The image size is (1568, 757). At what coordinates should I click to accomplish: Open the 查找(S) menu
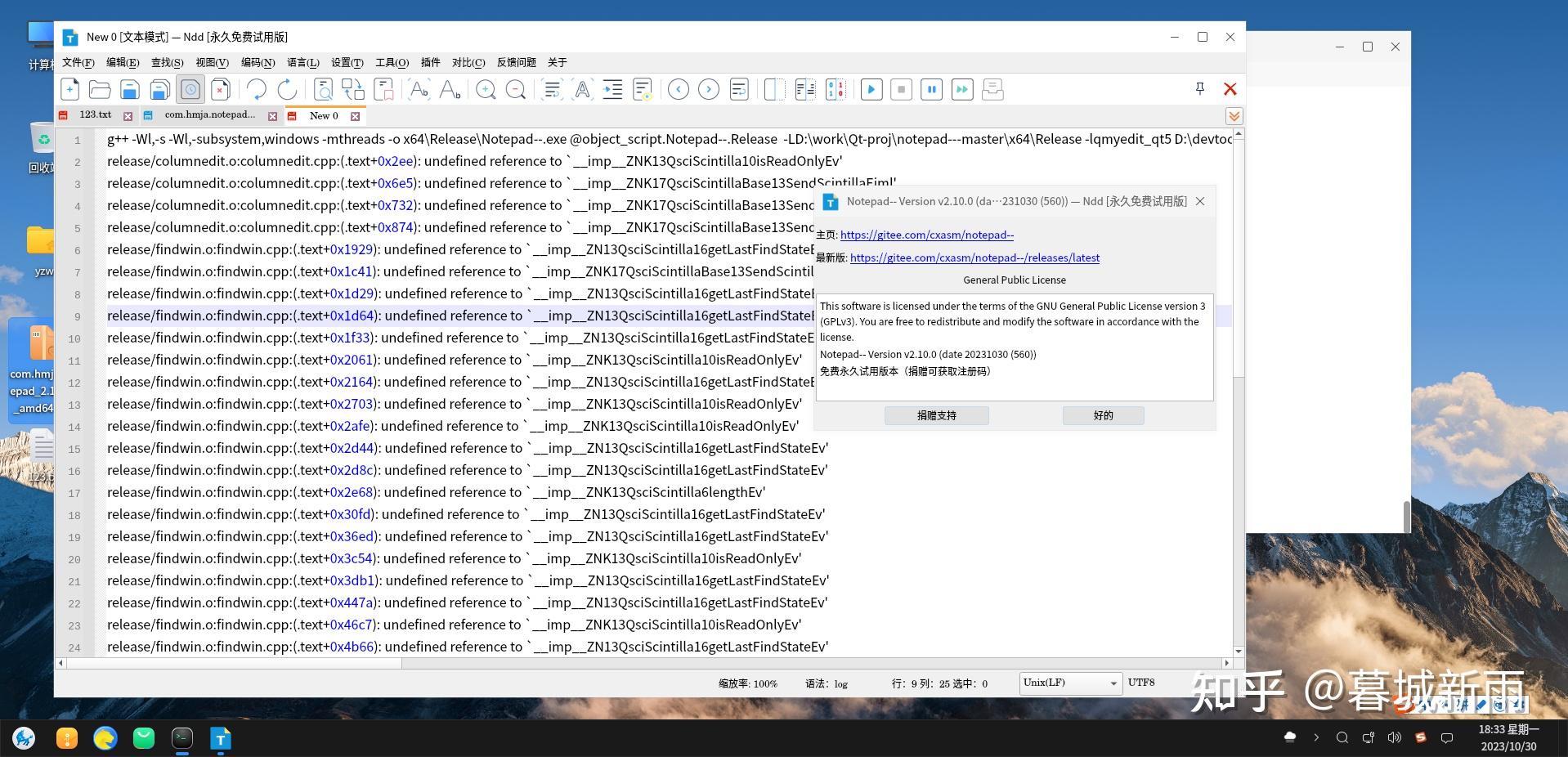[x=168, y=62]
